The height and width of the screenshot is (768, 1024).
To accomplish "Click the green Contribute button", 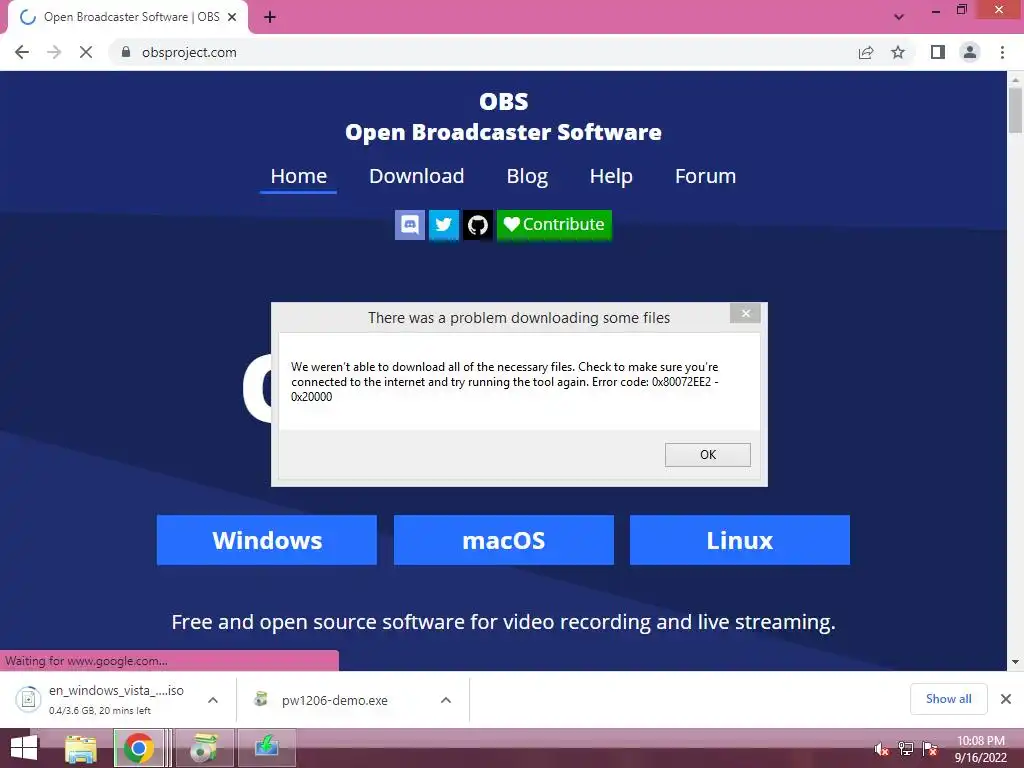I will pos(554,225).
